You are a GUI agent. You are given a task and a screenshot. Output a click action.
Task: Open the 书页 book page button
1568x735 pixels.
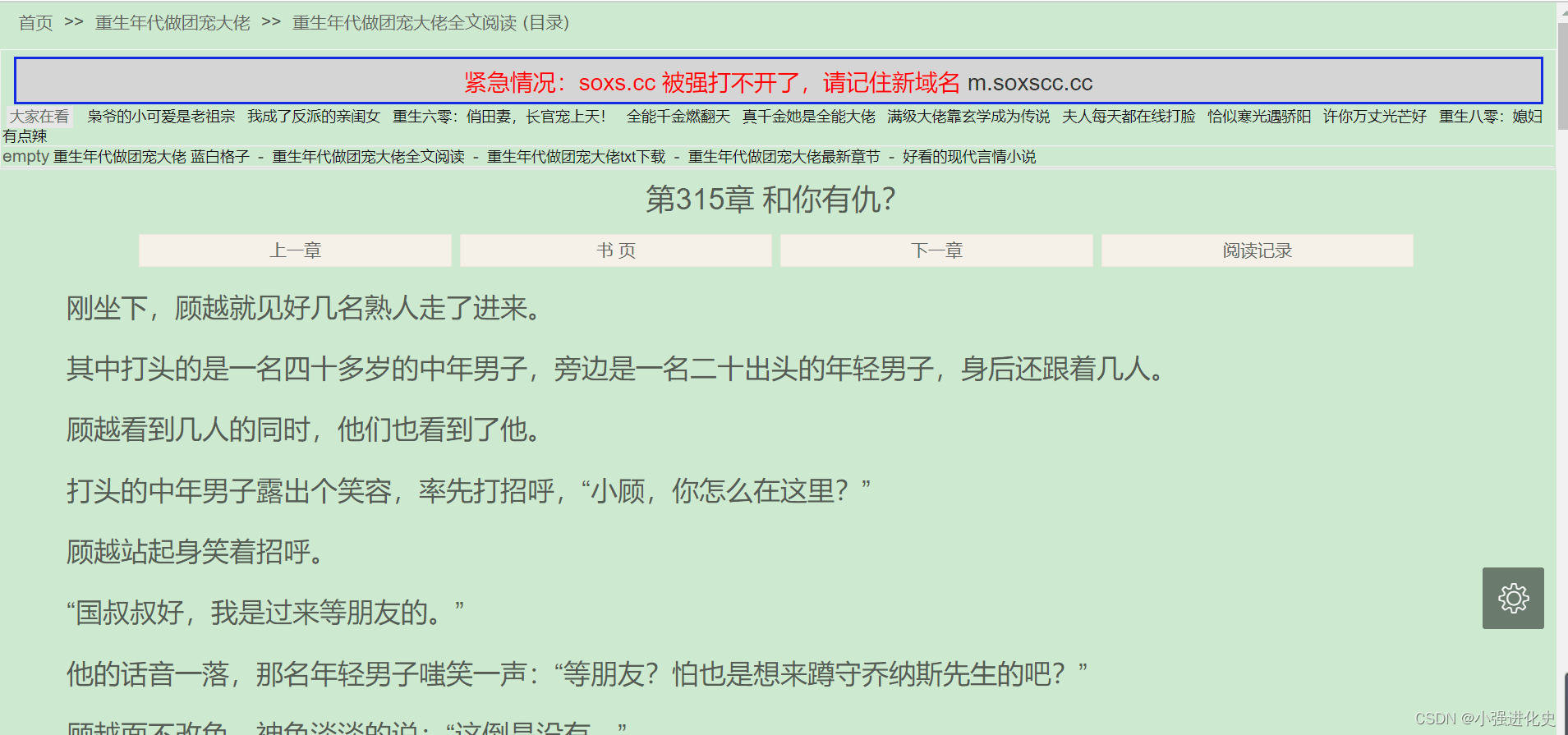[x=615, y=250]
